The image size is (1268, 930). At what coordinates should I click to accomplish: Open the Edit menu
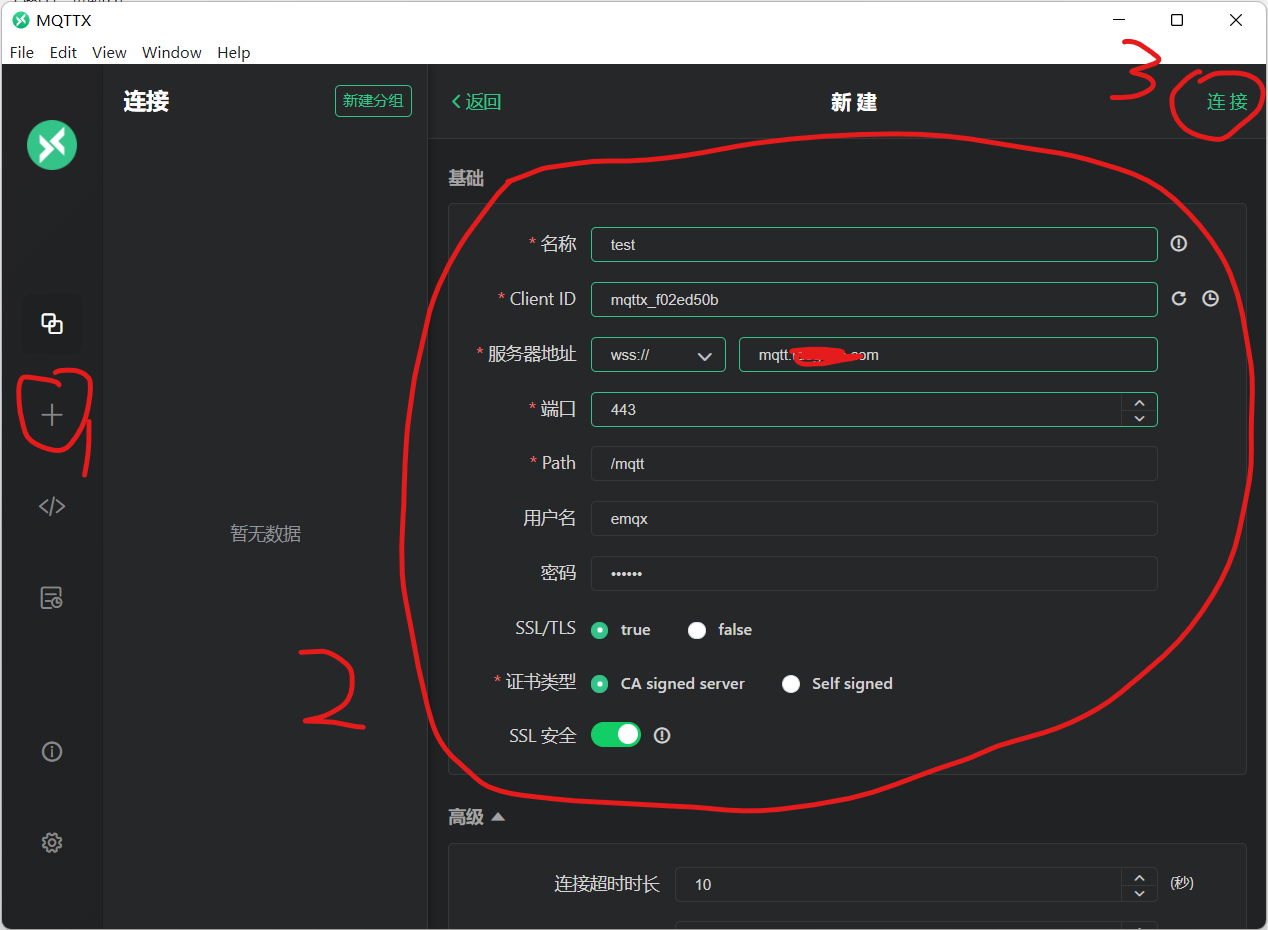tap(63, 52)
